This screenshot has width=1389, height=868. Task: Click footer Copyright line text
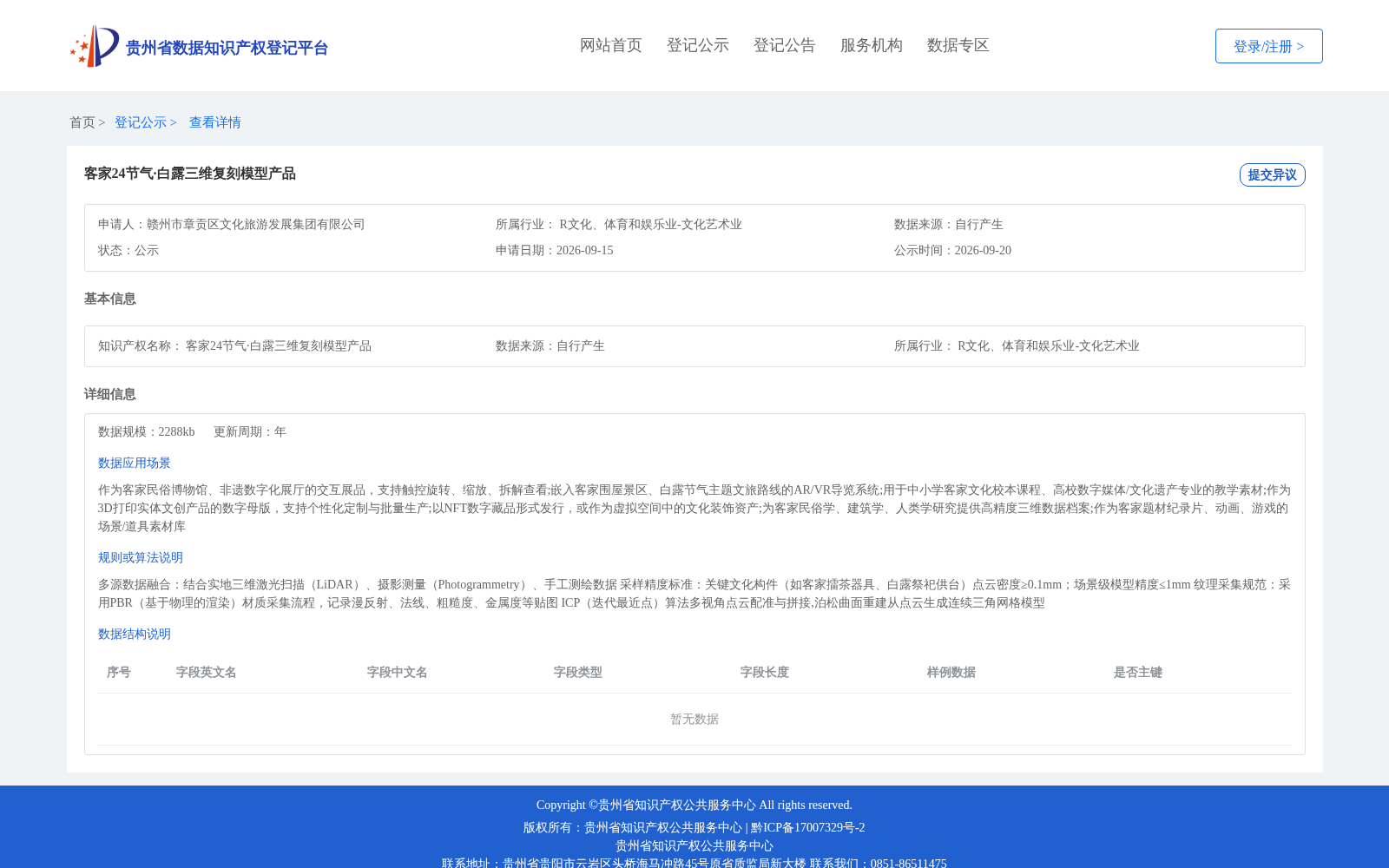(694, 806)
